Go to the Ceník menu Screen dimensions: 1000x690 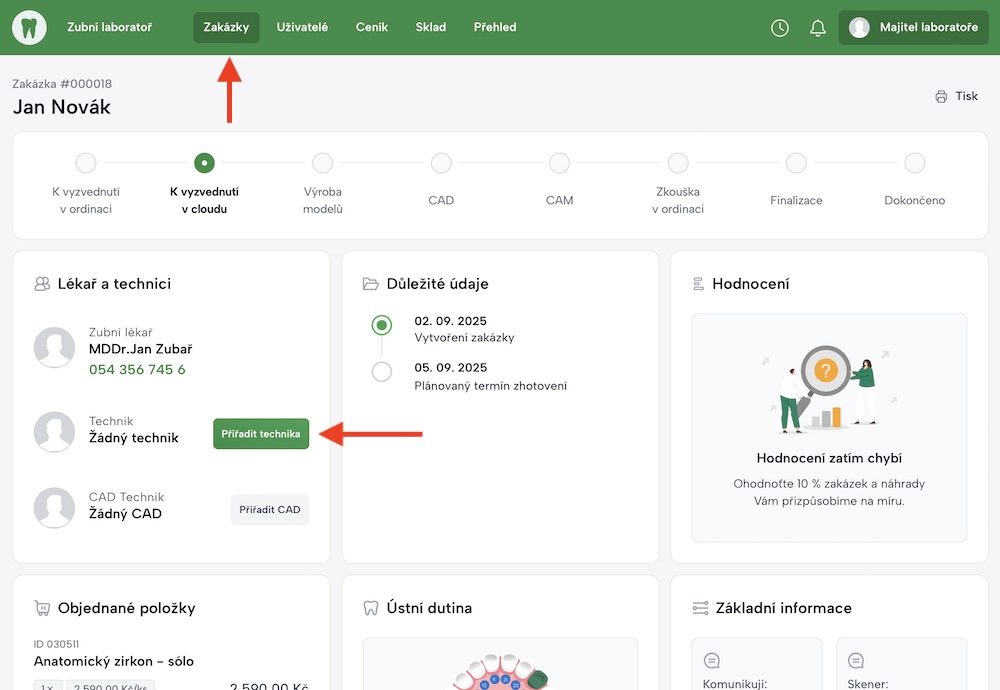tap(371, 28)
